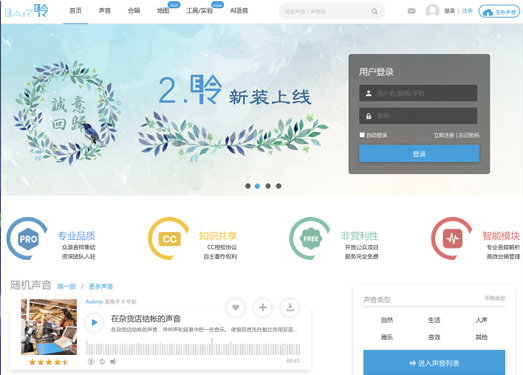Open the 在杂货店结帐的声音 title
The height and width of the screenshot is (375, 523).
pos(146,319)
